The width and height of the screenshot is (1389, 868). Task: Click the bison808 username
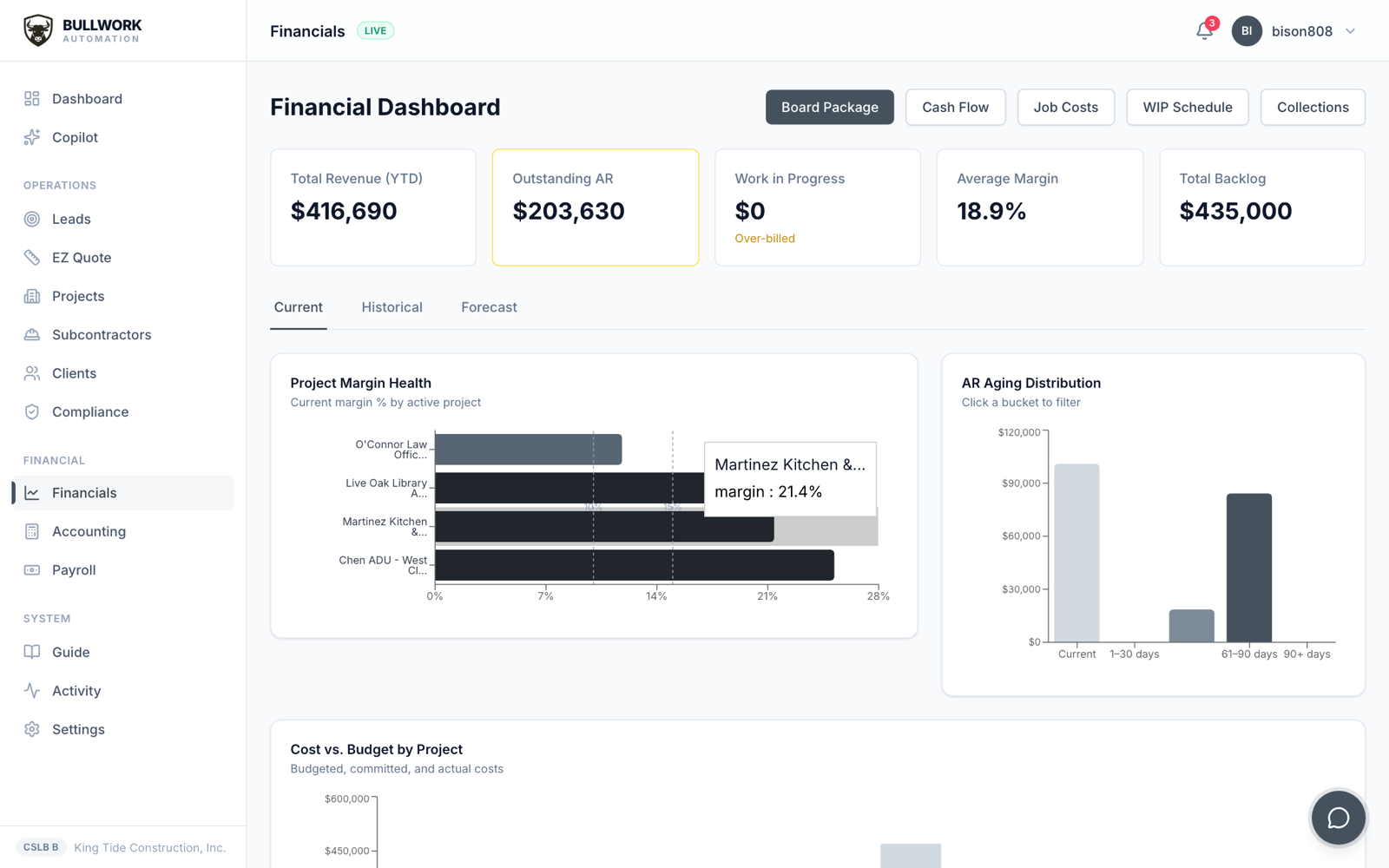(x=1301, y=31)
